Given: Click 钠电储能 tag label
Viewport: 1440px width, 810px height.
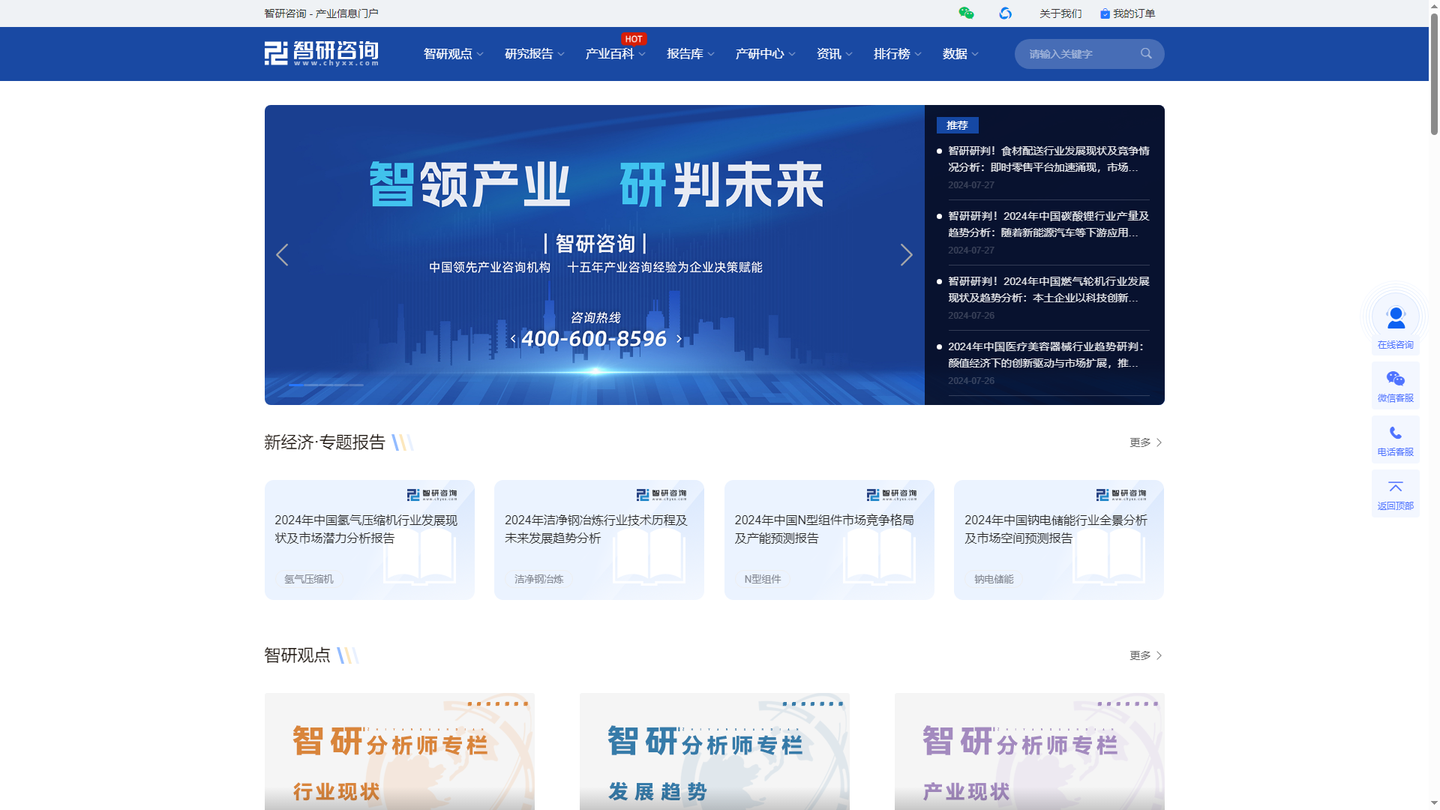Looking at the screenshot, I should click(994, 579).
